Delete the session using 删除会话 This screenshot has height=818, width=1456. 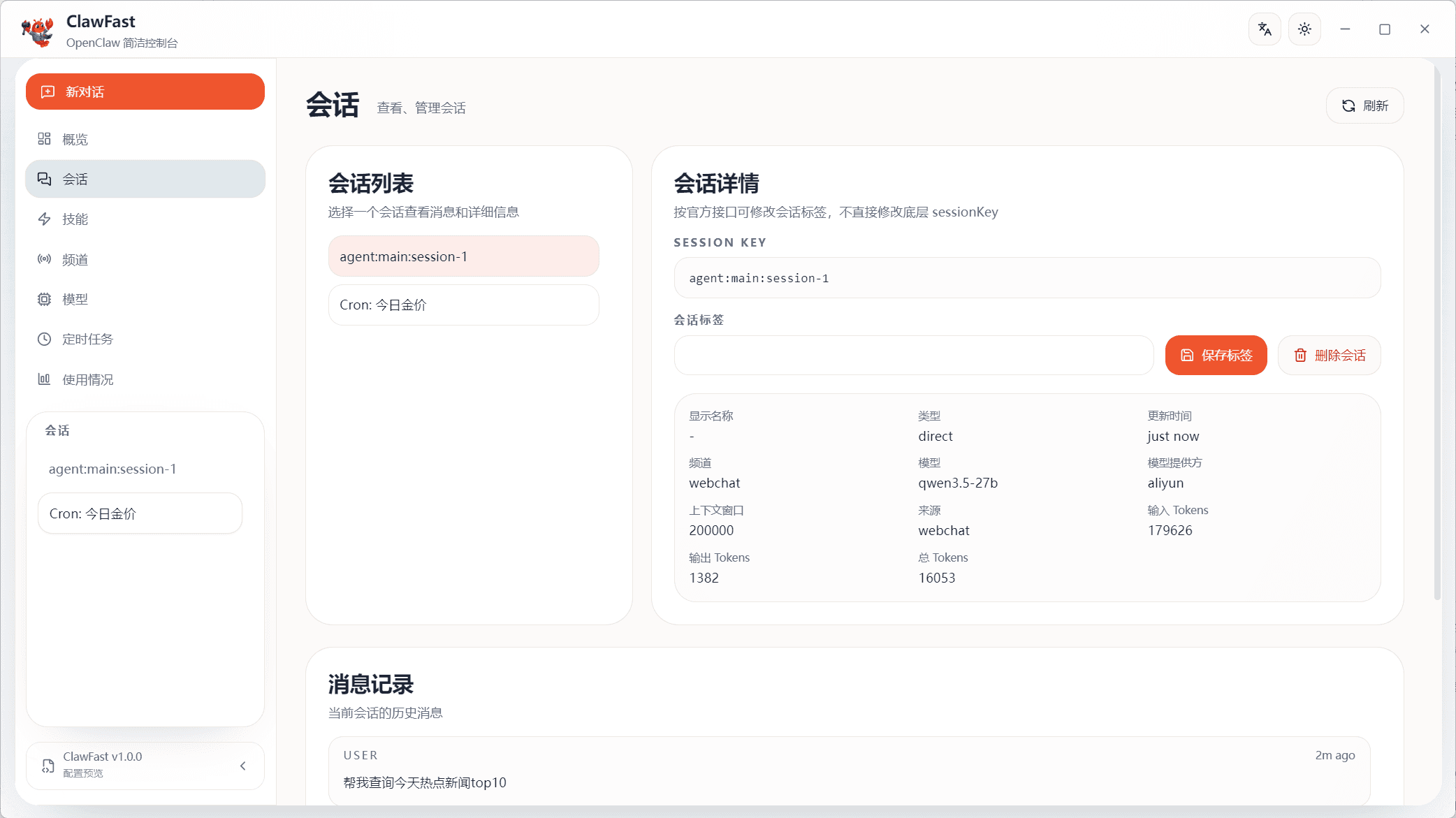click(x=1329, y=355)
